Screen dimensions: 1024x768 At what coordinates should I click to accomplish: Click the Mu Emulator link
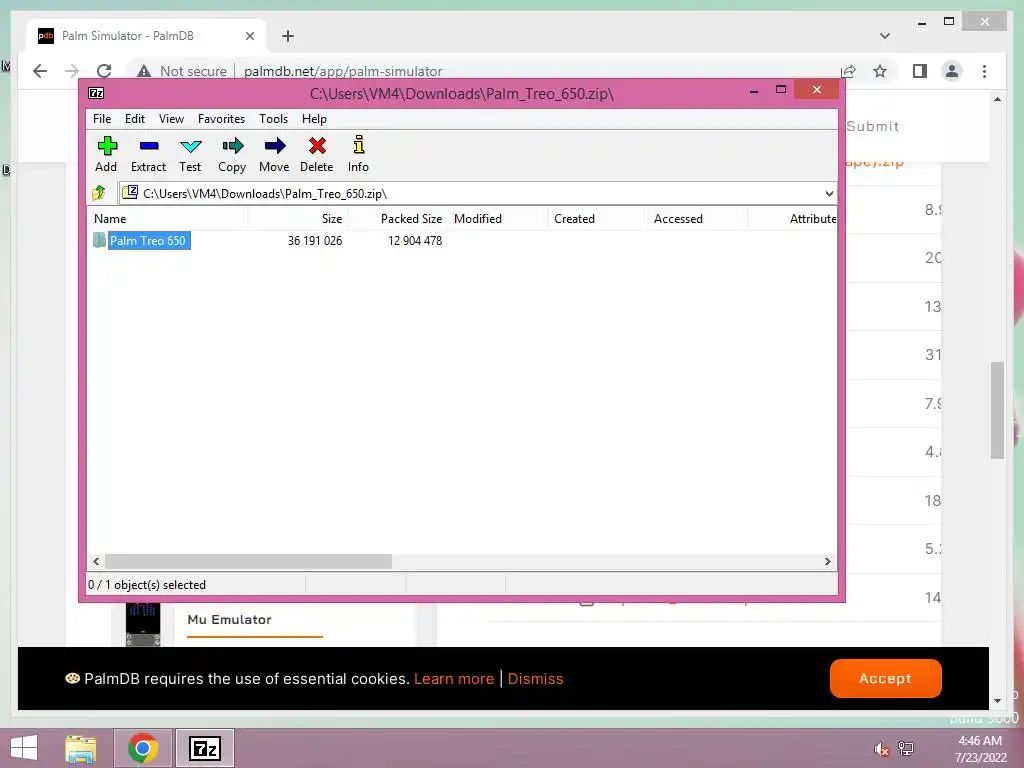(229, 619)
